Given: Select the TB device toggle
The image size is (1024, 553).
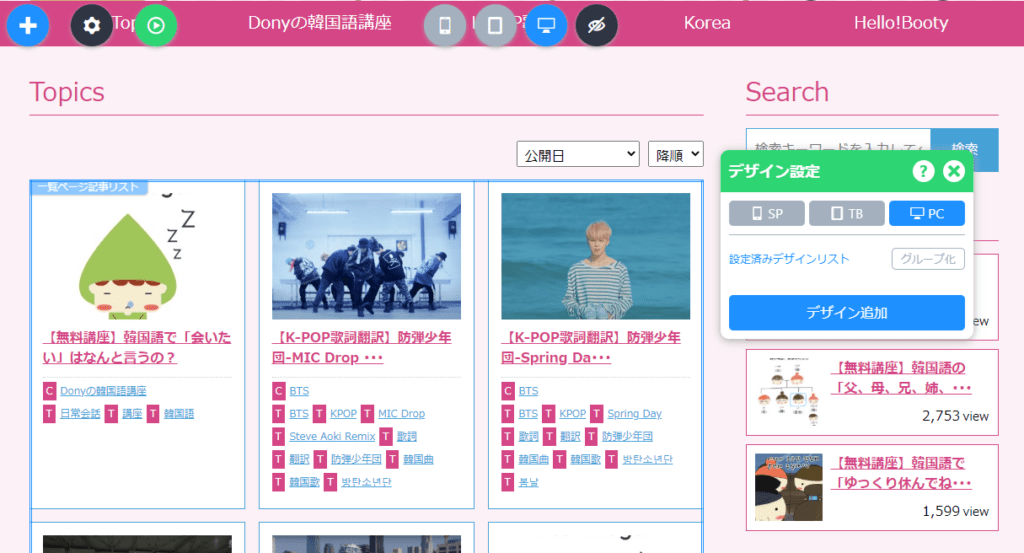Looking at the screenshot, I should (846, 213).
